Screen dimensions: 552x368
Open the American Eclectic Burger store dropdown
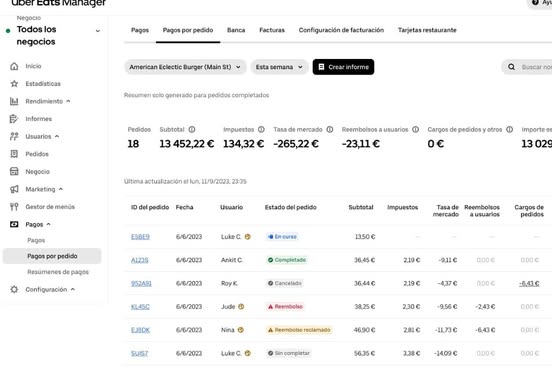(x=185, y=67)
